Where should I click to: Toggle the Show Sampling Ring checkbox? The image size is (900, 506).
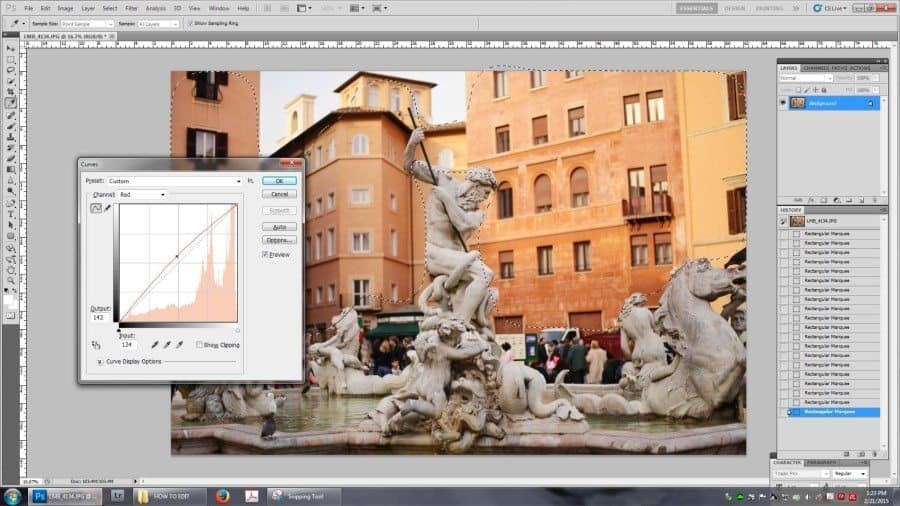point(190,24)
